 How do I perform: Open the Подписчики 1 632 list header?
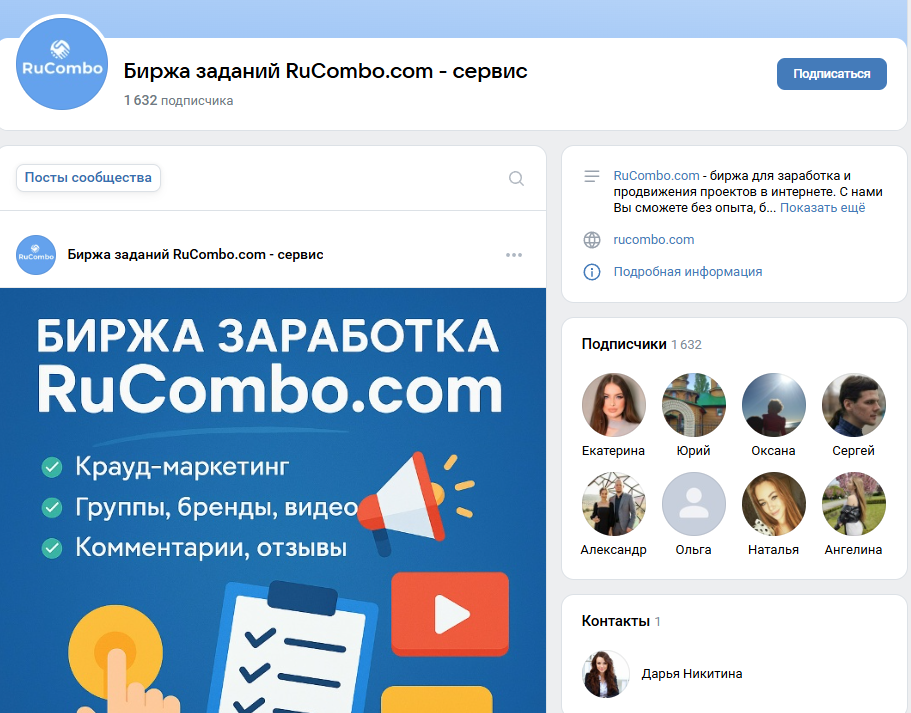641,344
